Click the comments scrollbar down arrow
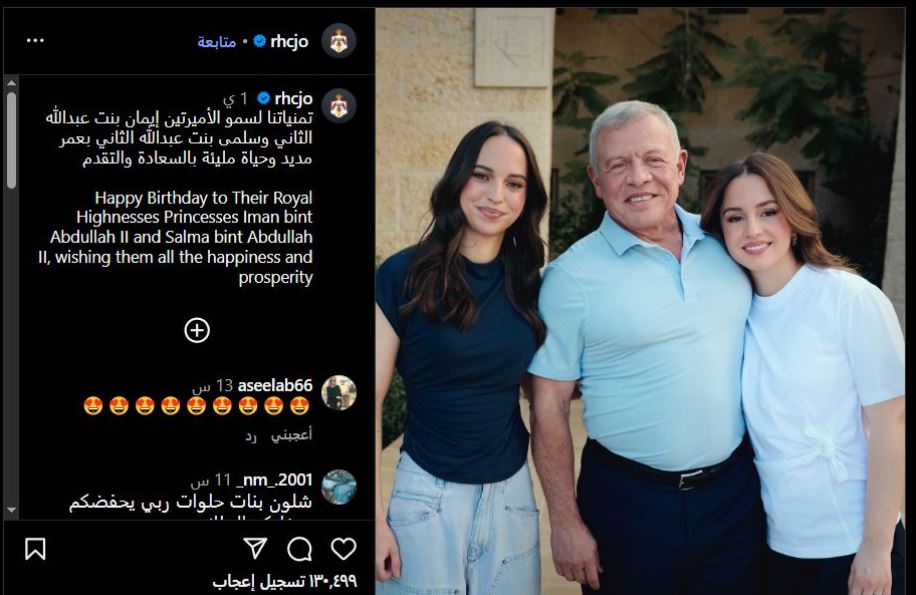 pos(11,510)
